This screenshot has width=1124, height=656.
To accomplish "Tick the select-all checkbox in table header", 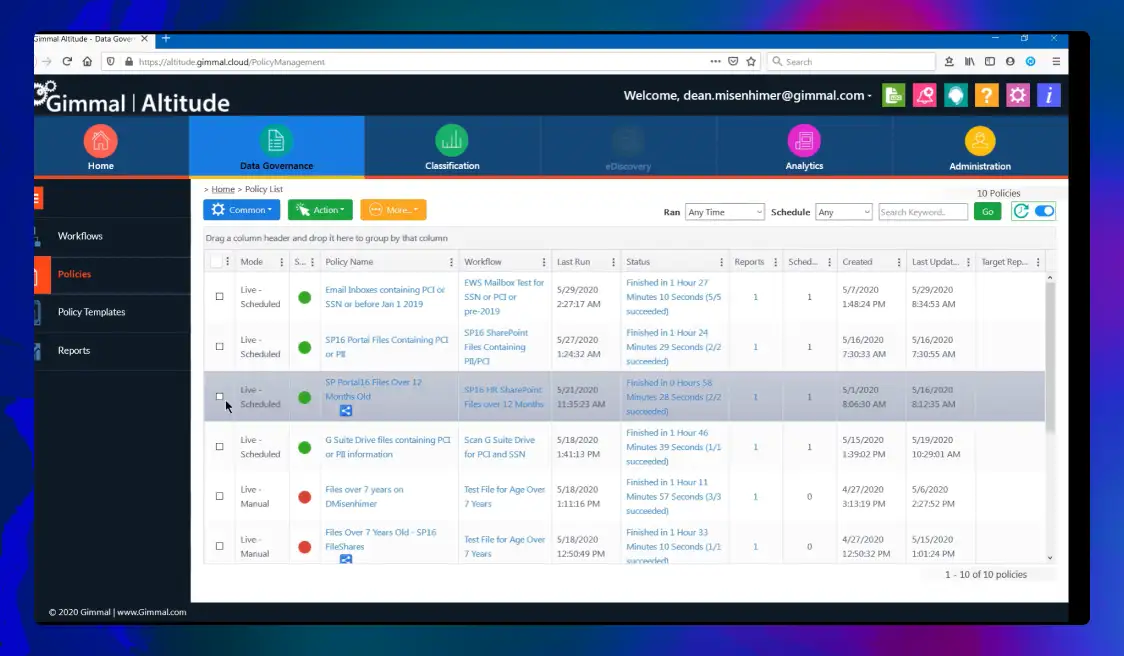I will point(216,262).
